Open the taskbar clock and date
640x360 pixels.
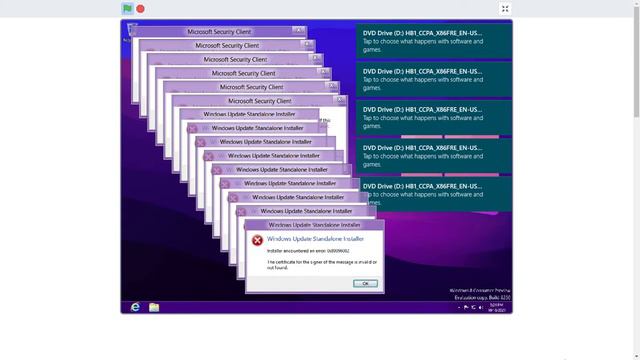tap(497, 308)
